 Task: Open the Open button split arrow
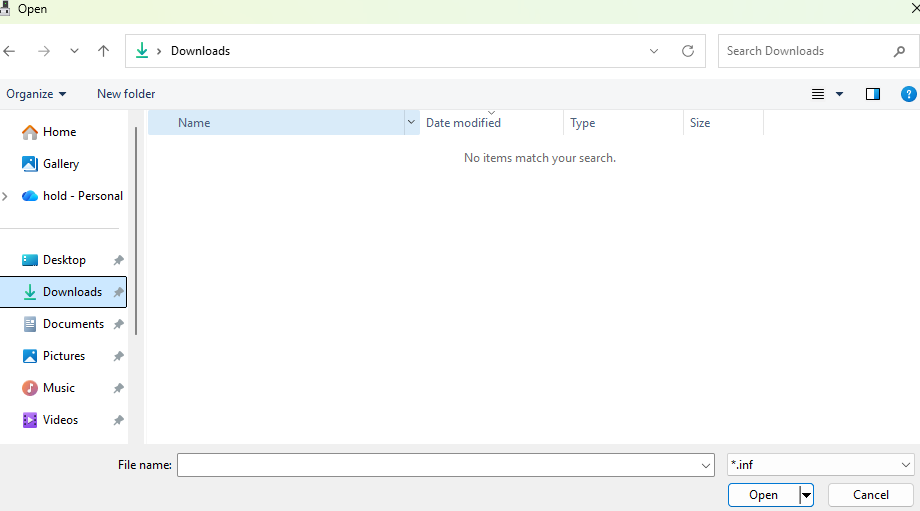point(806,495)
